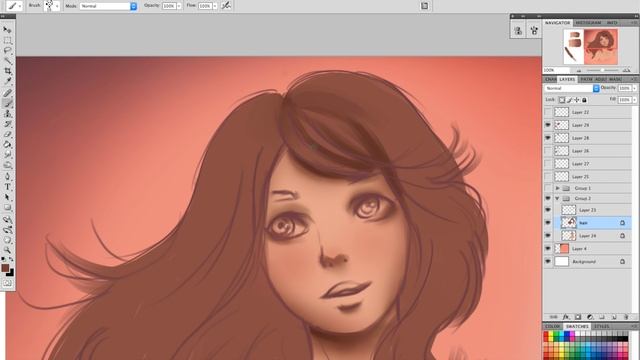Create a new layer
Image resolution: width=640 pixels, height=360 pixels.
pyautogui.click(x=614, y=317)
